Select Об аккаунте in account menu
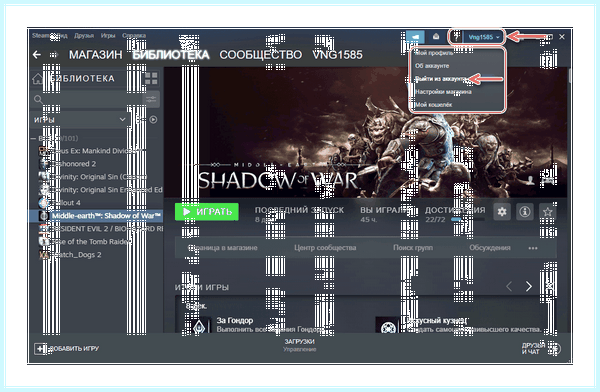Image resolution: width=600 pixels, height=392 pixels. pyautogui.click(x=432, y=66)
